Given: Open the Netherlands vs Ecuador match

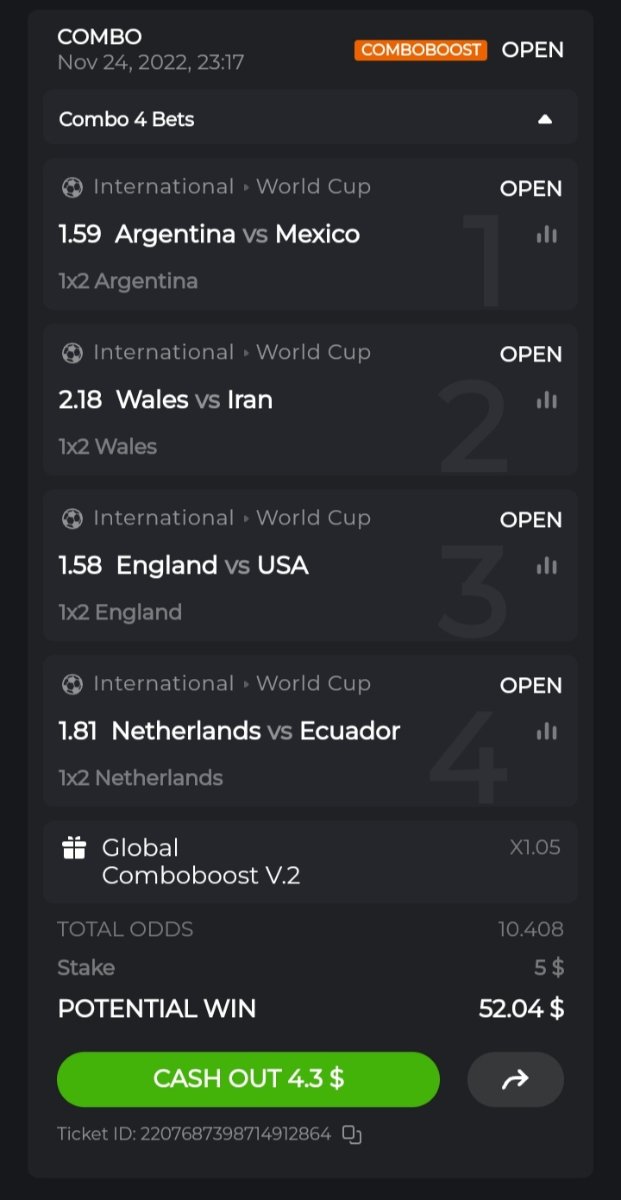Looking at the screenshot, I should coord(255,731).
